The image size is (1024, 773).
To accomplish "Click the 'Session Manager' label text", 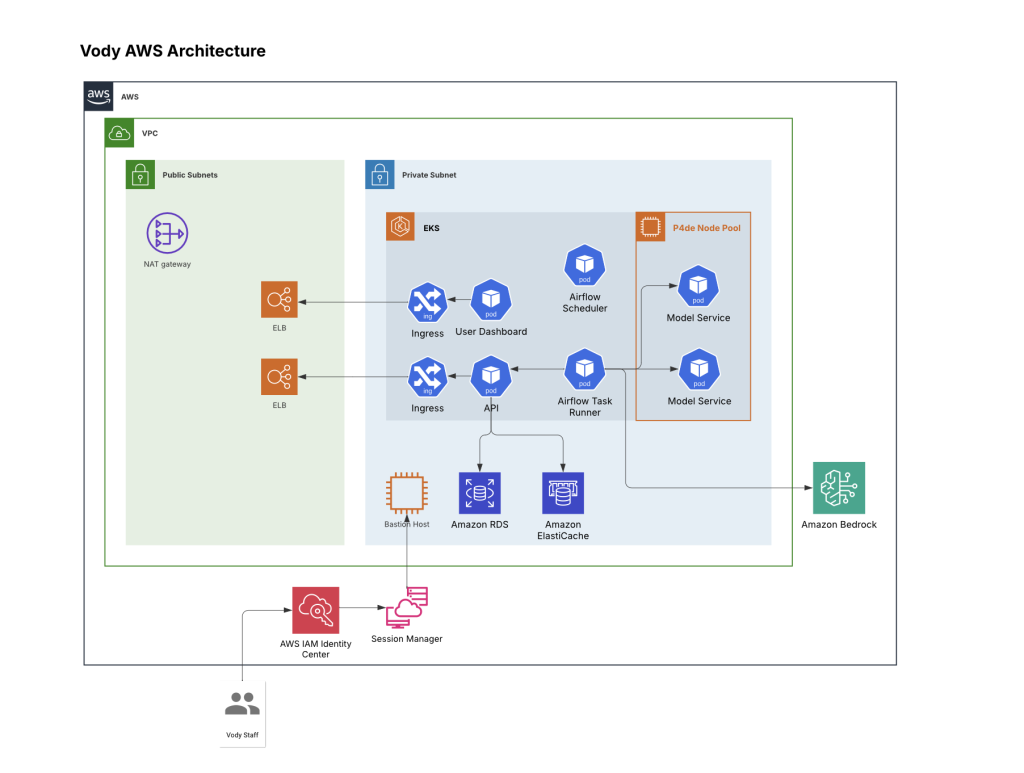I will tap(407, 639).
